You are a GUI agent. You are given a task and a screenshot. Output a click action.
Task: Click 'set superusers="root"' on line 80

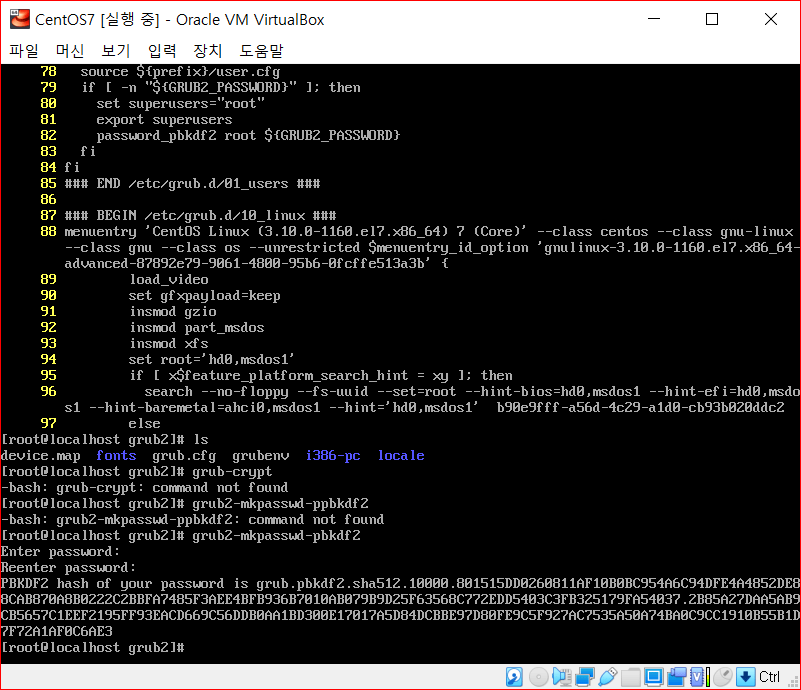[x=180, y=103]
